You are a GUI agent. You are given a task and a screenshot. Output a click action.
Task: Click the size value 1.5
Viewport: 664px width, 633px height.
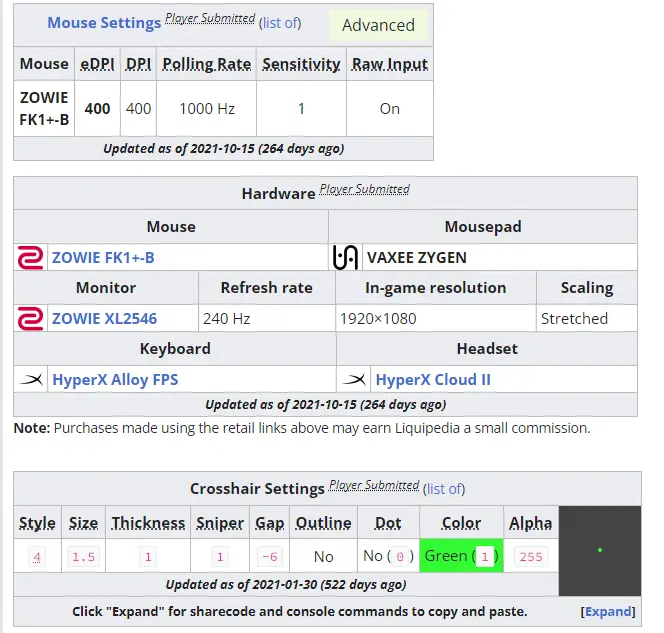coord(83,556)
